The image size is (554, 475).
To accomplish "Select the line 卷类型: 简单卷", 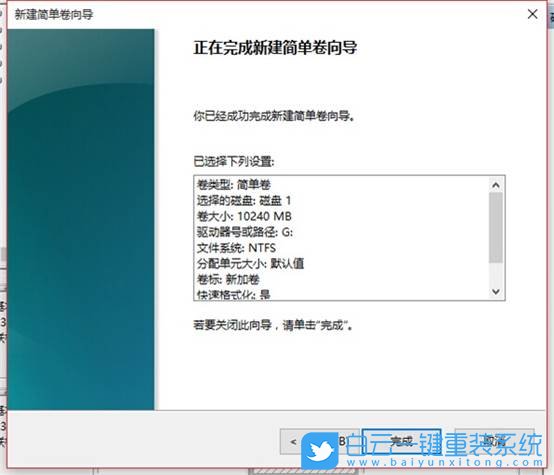I will 234,184.
